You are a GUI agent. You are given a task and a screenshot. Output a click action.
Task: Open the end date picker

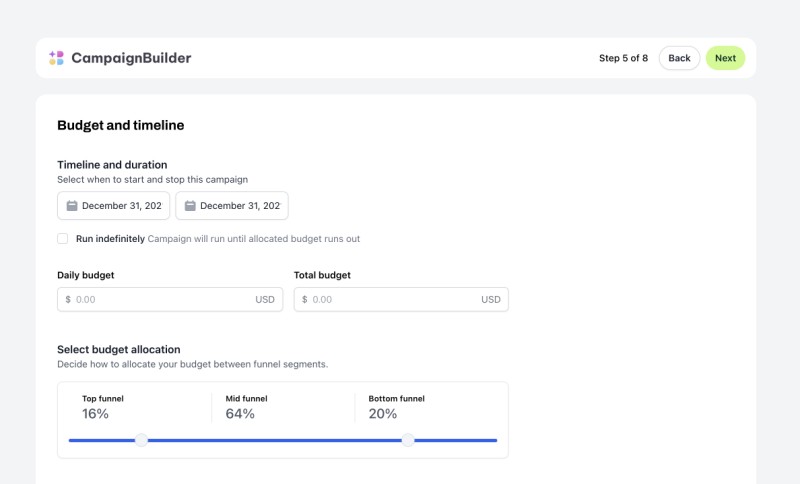(232, 206)
